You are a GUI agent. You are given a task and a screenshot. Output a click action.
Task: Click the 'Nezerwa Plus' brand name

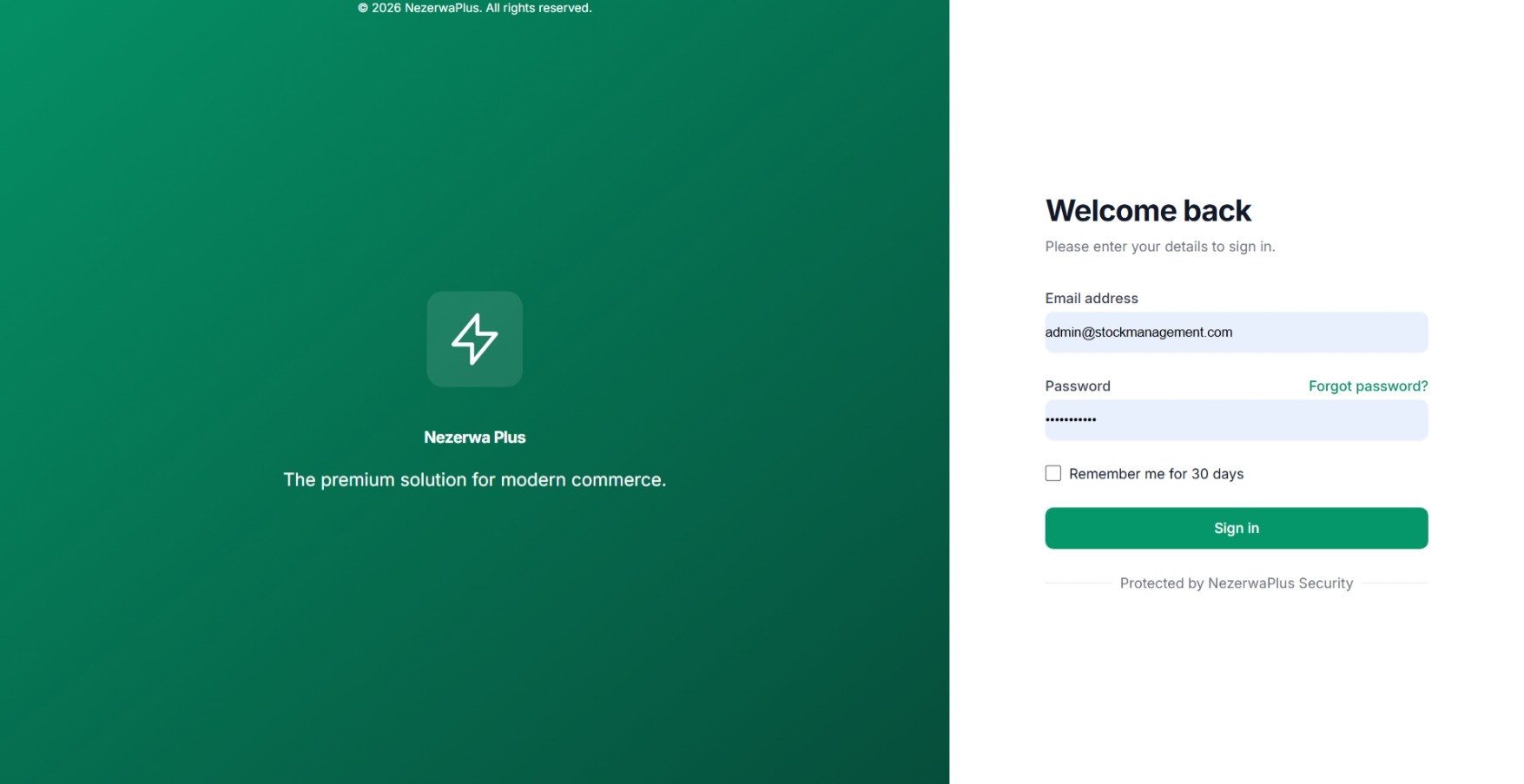474,438
